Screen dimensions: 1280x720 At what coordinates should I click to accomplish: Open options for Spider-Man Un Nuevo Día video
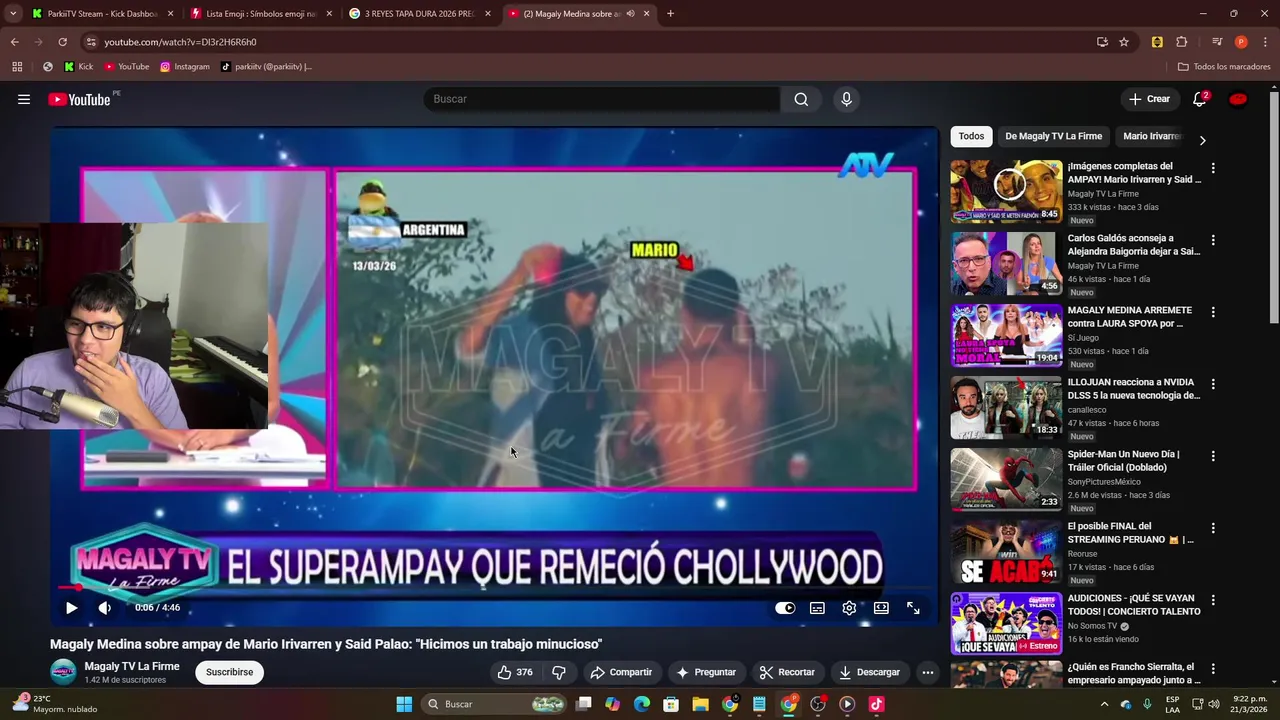[x=1213, y=456]
